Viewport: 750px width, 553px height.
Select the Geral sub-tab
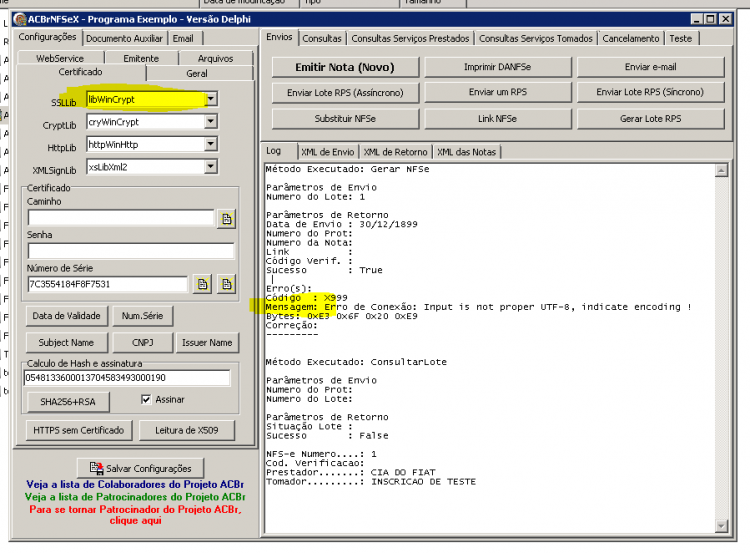click(197, 74)
